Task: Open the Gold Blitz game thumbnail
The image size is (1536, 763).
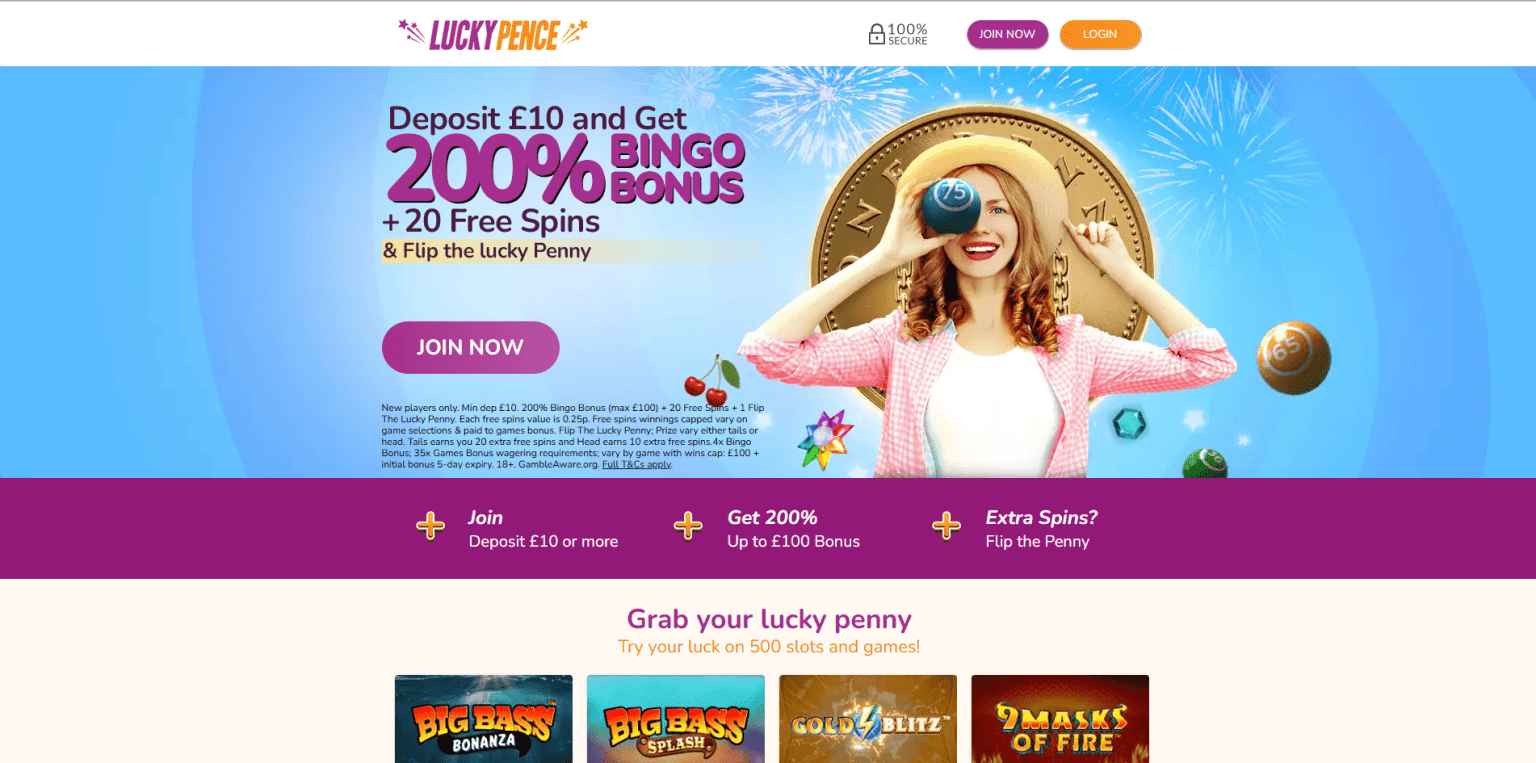Action: pos(868,719)
